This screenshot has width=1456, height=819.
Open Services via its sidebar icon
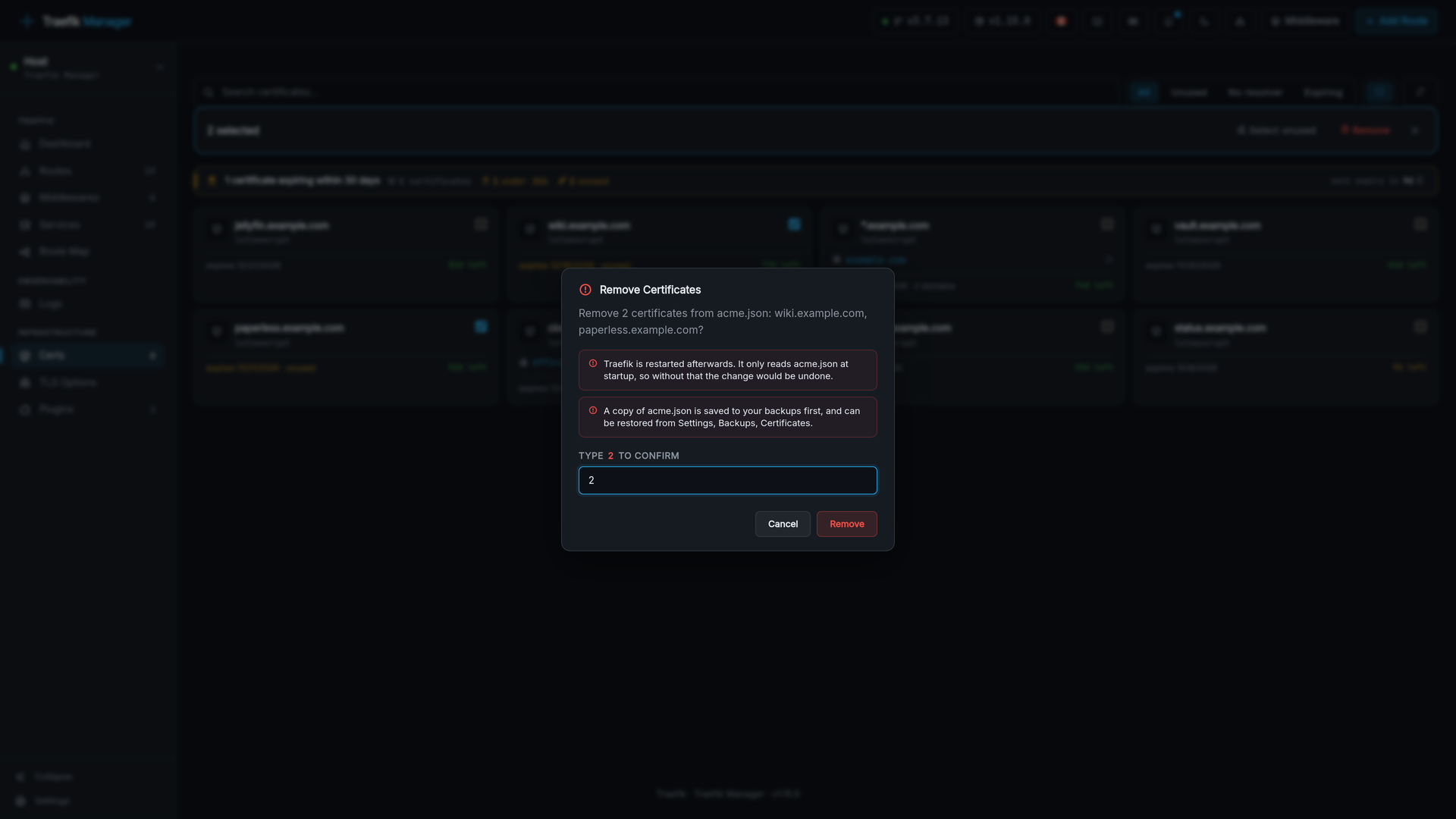pos(25,225)
